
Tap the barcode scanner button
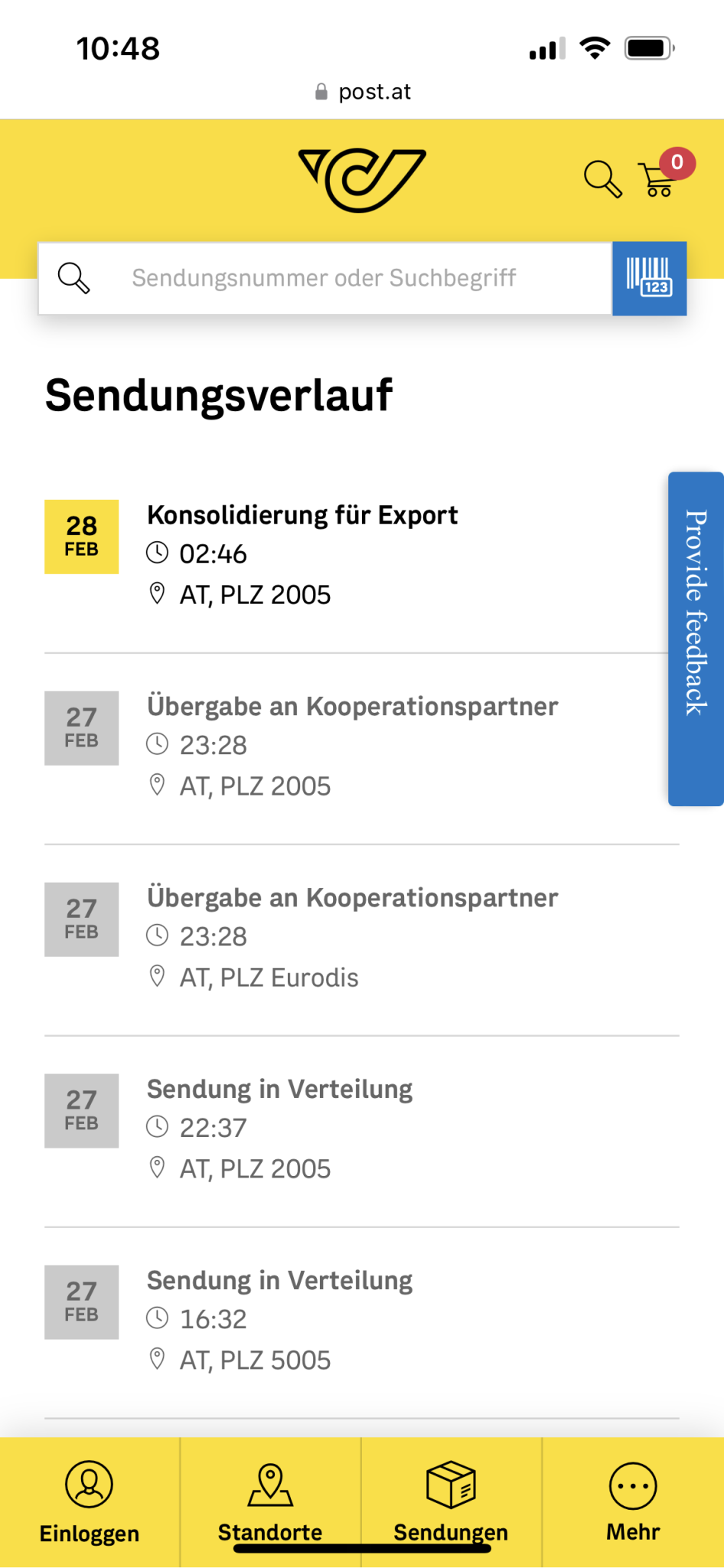[x=649, y=278]
